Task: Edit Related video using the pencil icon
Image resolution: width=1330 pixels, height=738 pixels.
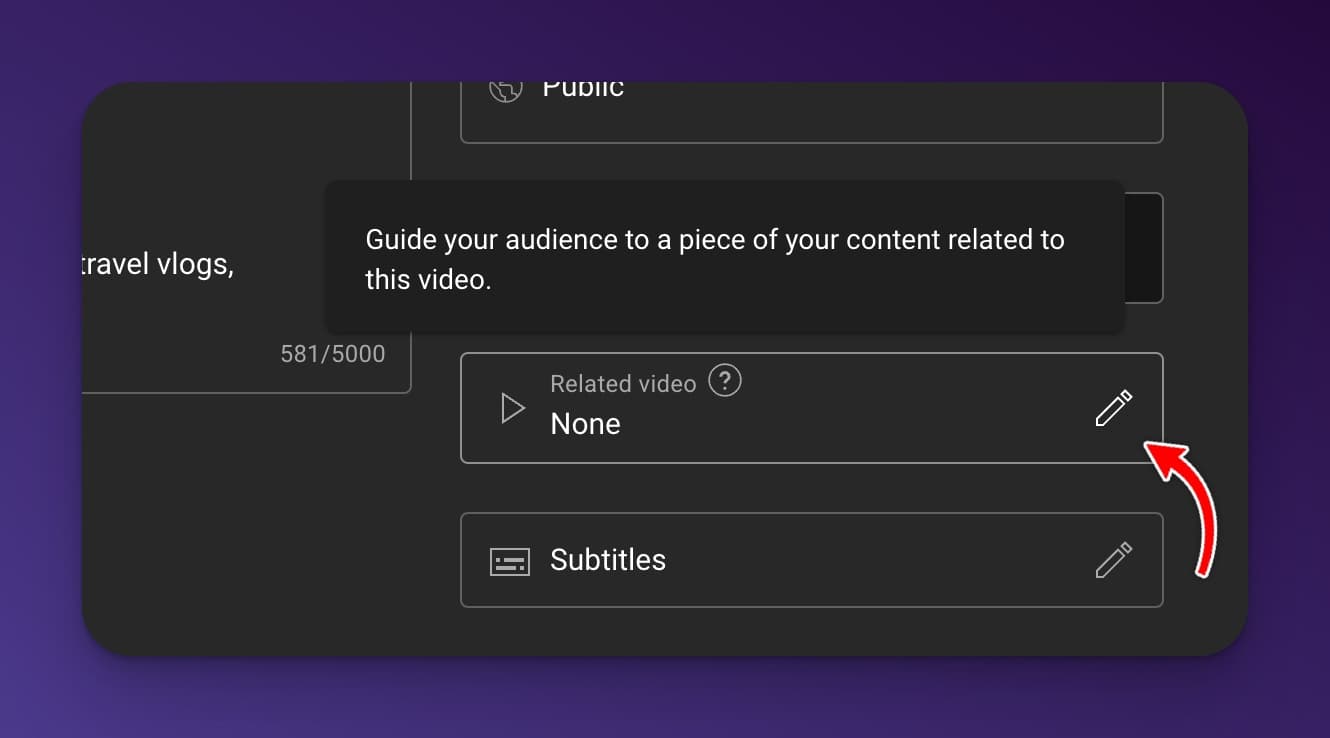Action: 1113,408
